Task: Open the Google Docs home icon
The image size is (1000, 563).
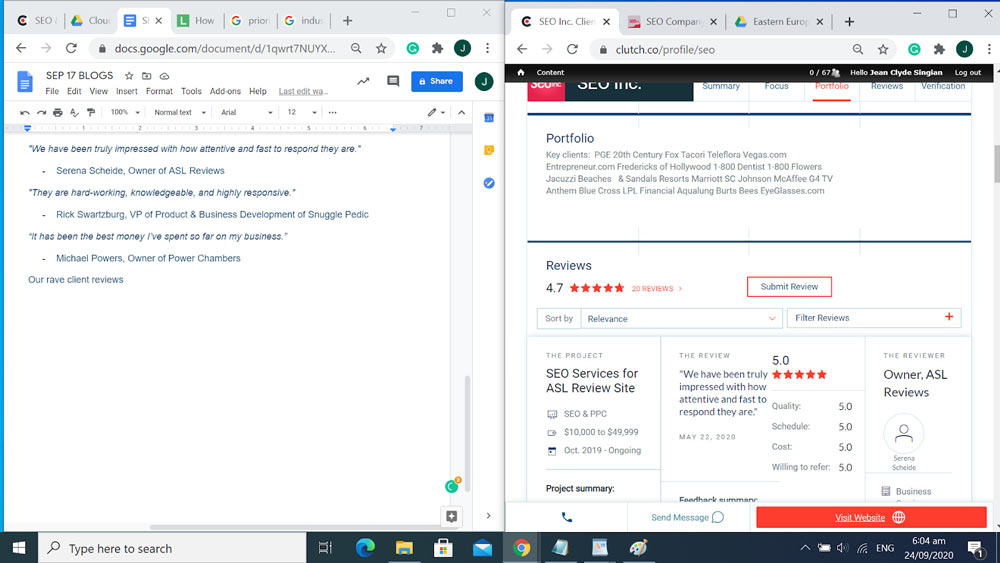Action: point(25,82)
